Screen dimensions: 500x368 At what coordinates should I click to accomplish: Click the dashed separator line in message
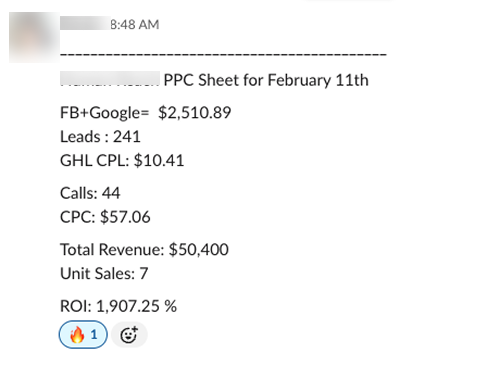(223, 54)
